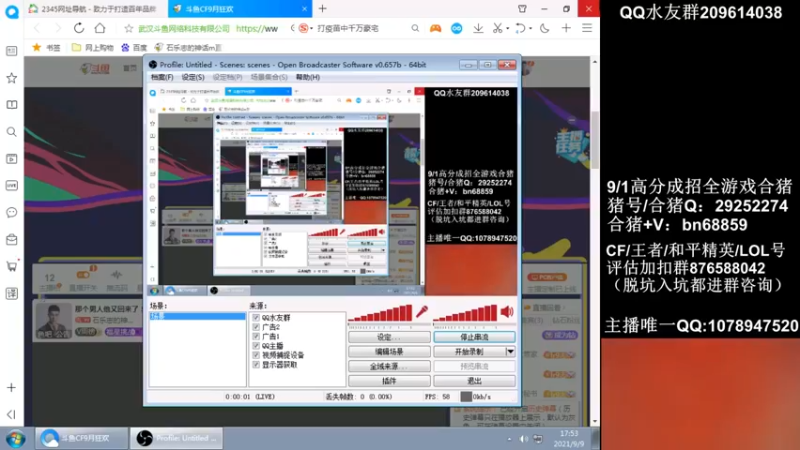Open OBS 档案(F) menu
This screenshot has width=800, height=450.
(162, 77)
